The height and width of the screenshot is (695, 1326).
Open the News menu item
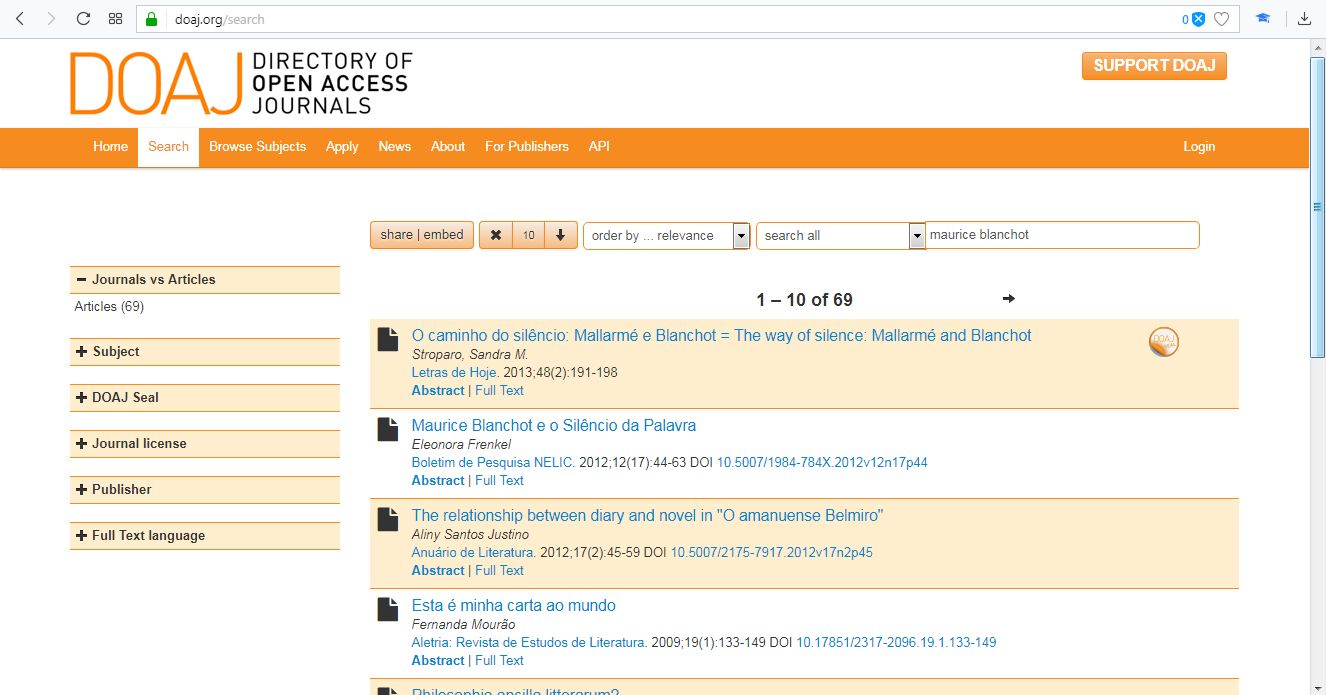tap(395, 146)
